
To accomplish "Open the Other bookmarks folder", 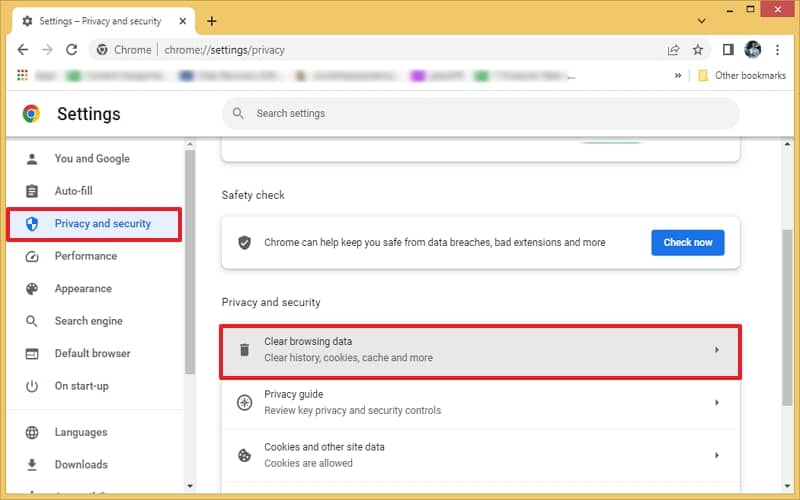I will click(x=742, y=76).
